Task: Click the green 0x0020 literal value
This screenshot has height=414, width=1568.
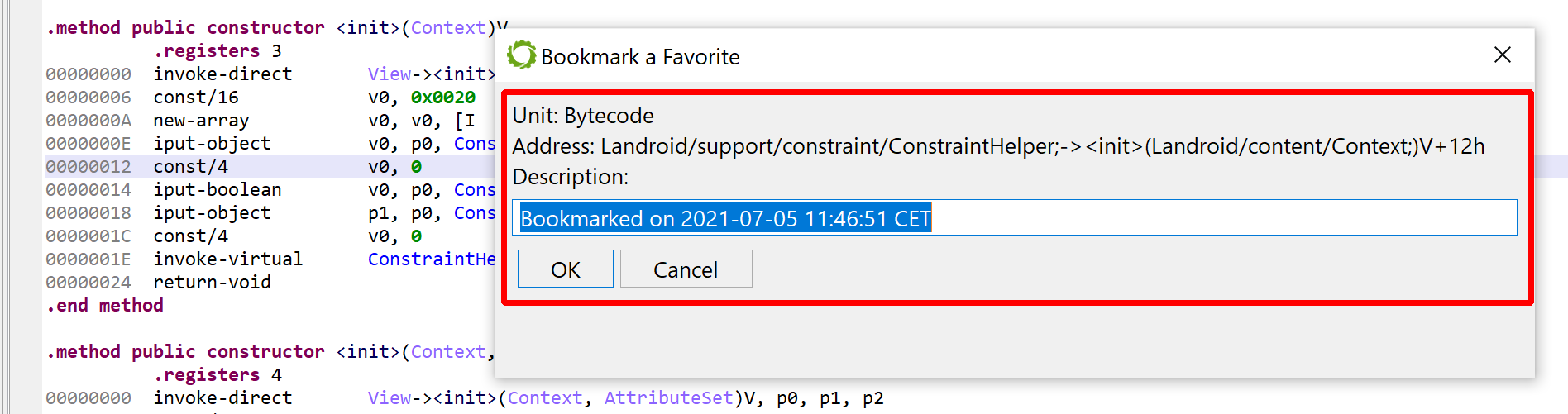Action: pyautogui.click(x=442, y=98)
